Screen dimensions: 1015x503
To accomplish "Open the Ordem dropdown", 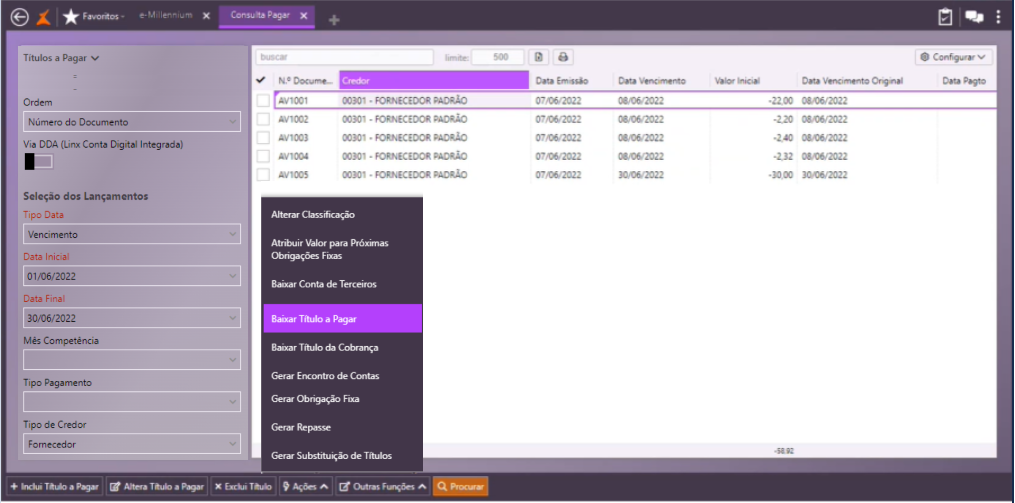I will [132, 122].
